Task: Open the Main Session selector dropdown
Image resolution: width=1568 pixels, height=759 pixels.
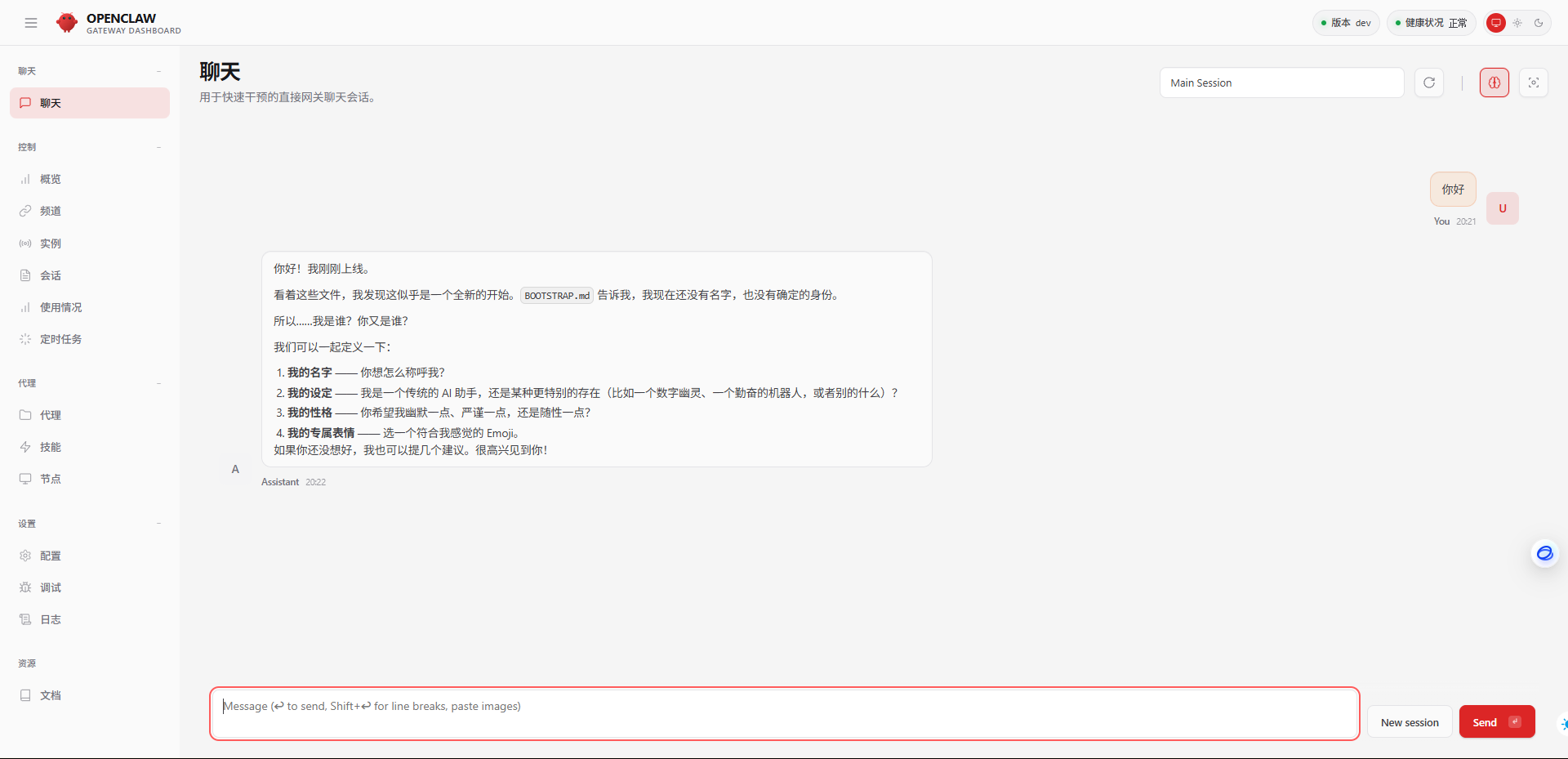Action: pos(1281,83)
